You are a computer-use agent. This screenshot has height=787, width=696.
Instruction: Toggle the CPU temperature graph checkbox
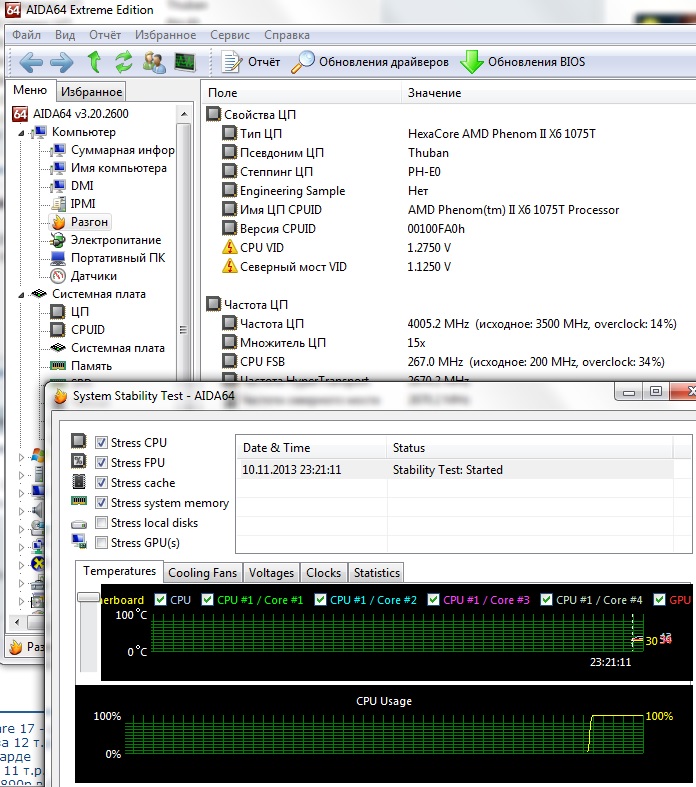161,600
